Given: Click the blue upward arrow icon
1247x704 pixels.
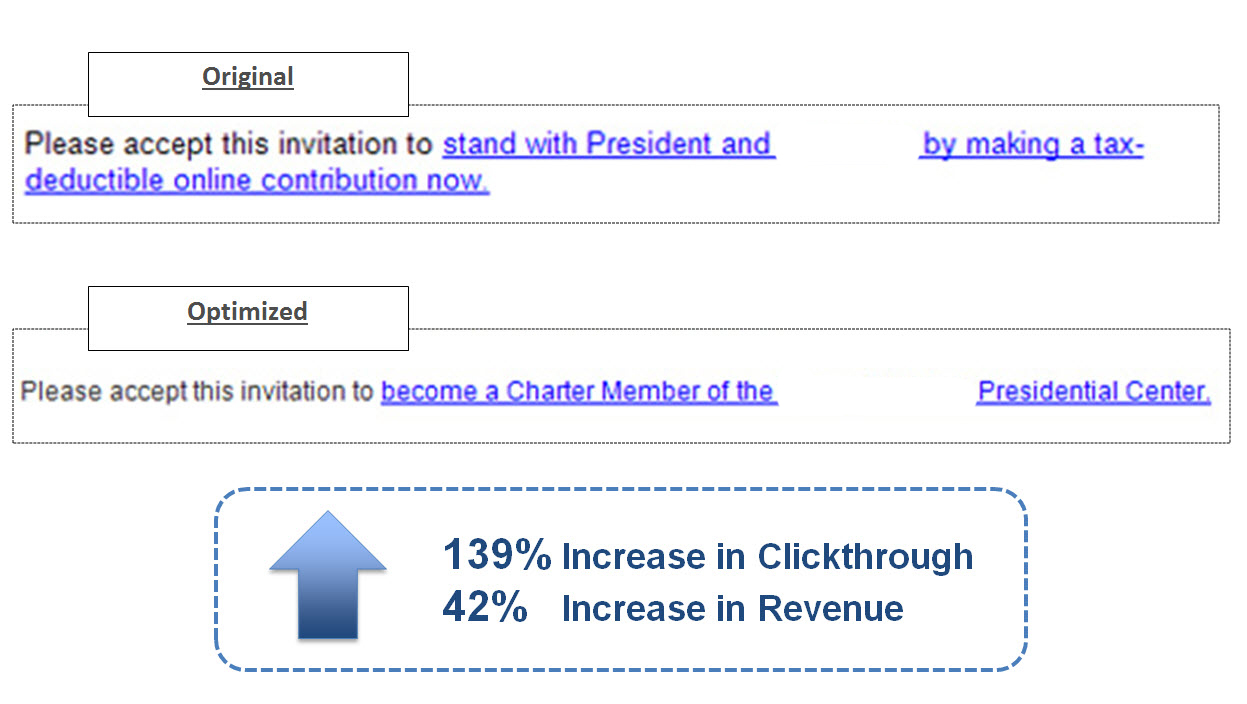Looking at the screenshot, I should coord(328,575).
